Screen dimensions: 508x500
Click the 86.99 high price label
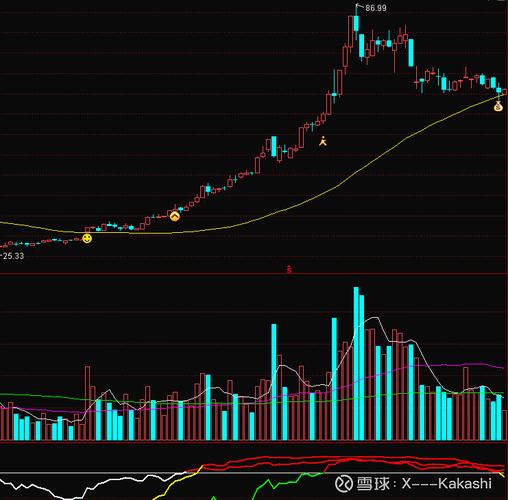tap(376, 8)
